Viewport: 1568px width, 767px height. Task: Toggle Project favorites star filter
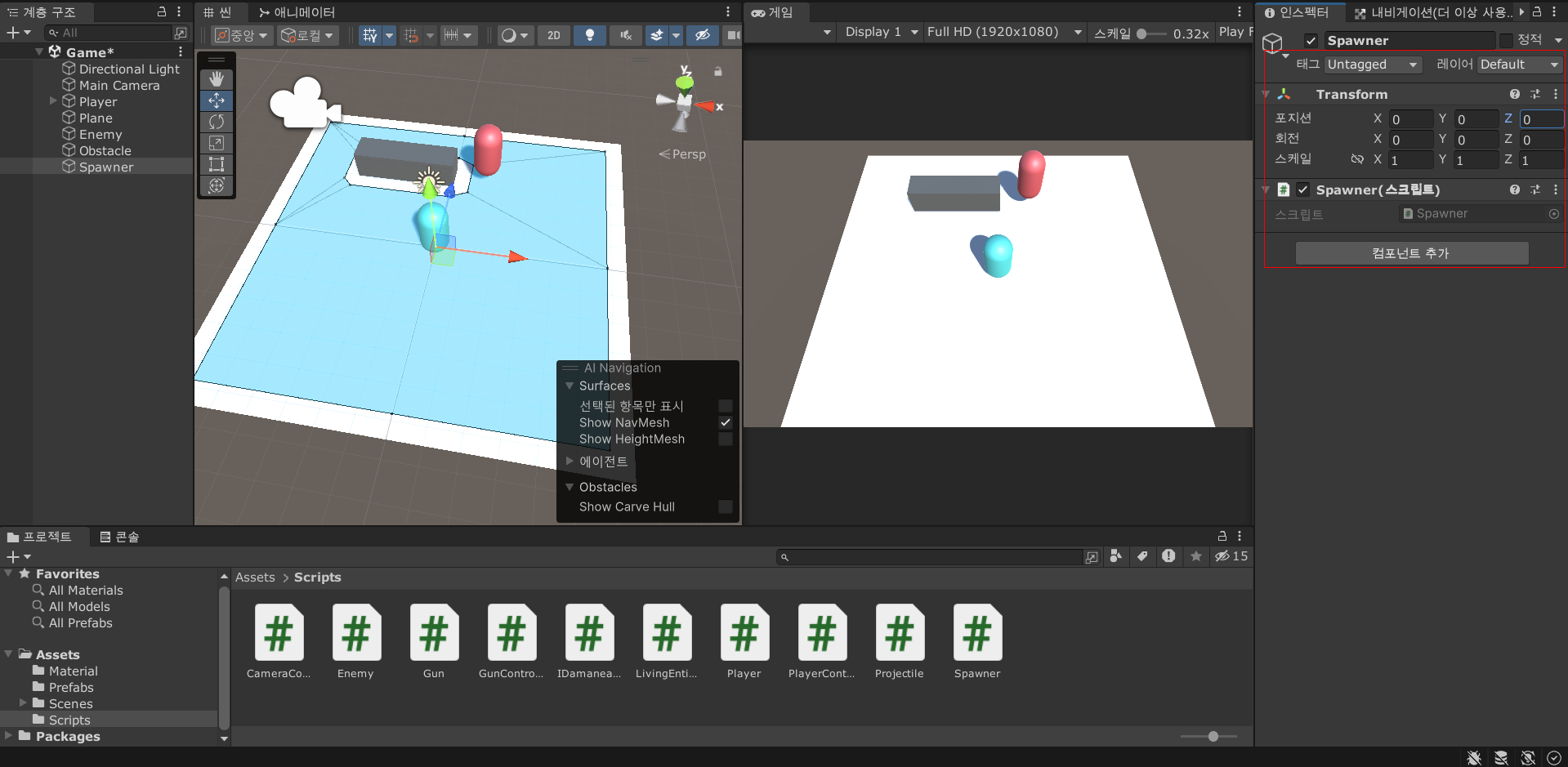(x=1196, y=556)
